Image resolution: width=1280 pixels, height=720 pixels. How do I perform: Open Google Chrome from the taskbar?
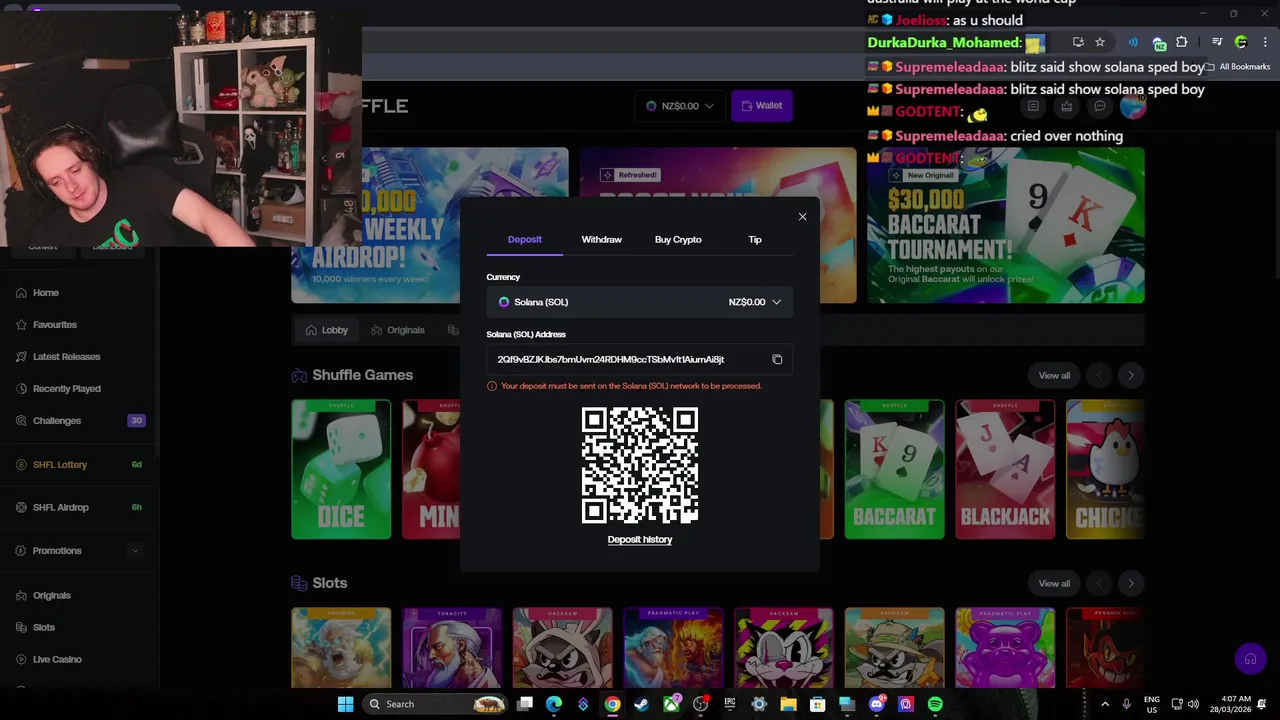coord(612,704)
